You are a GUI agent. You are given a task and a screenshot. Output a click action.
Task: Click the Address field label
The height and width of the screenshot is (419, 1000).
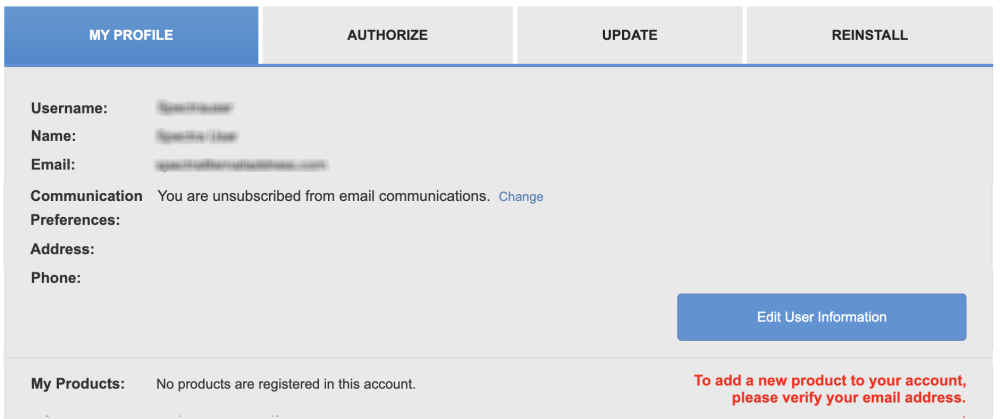pyautogui.click(x=62, y=249)
